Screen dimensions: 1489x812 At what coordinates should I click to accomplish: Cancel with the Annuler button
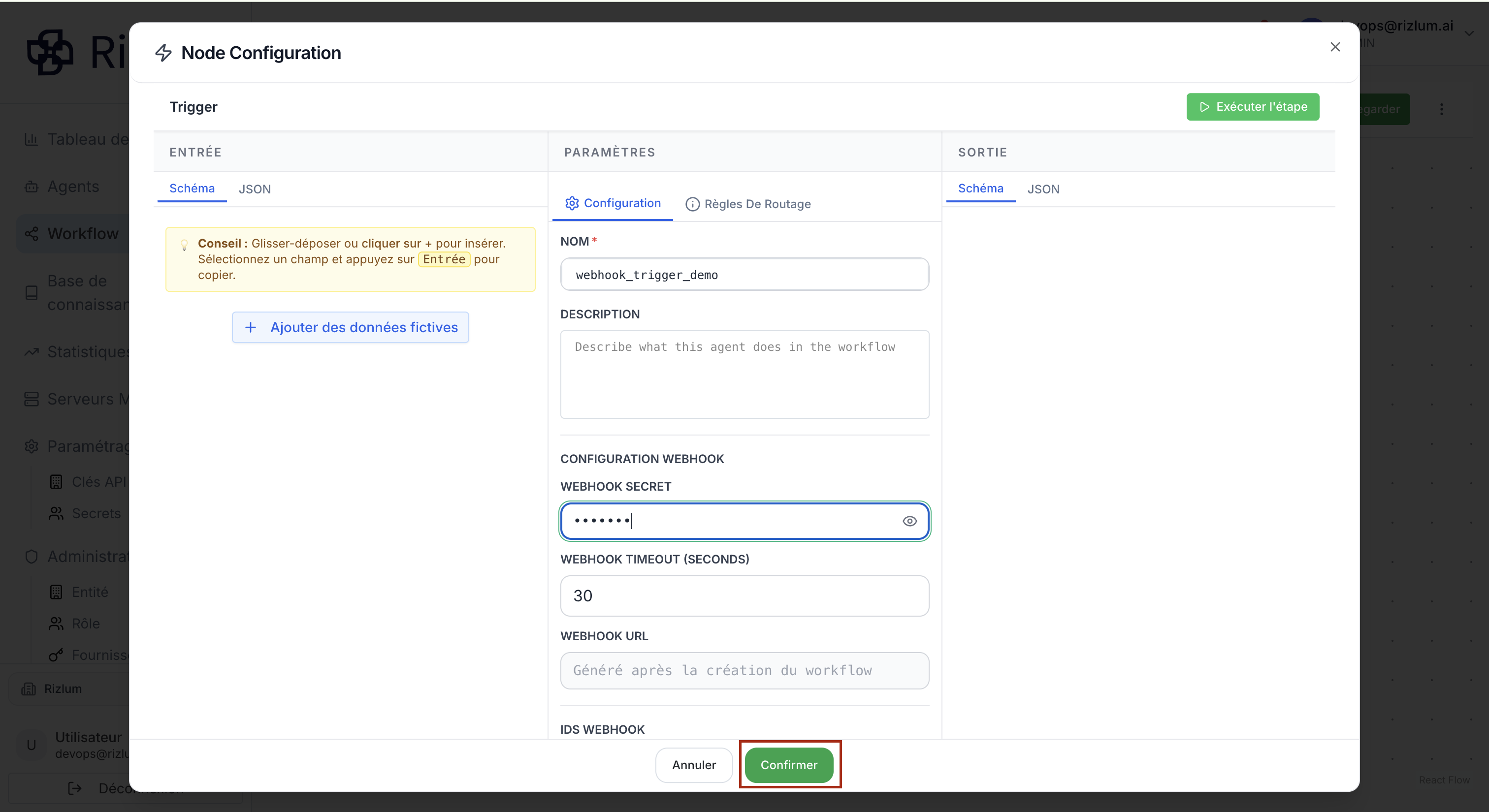click(x=694, y=765)
